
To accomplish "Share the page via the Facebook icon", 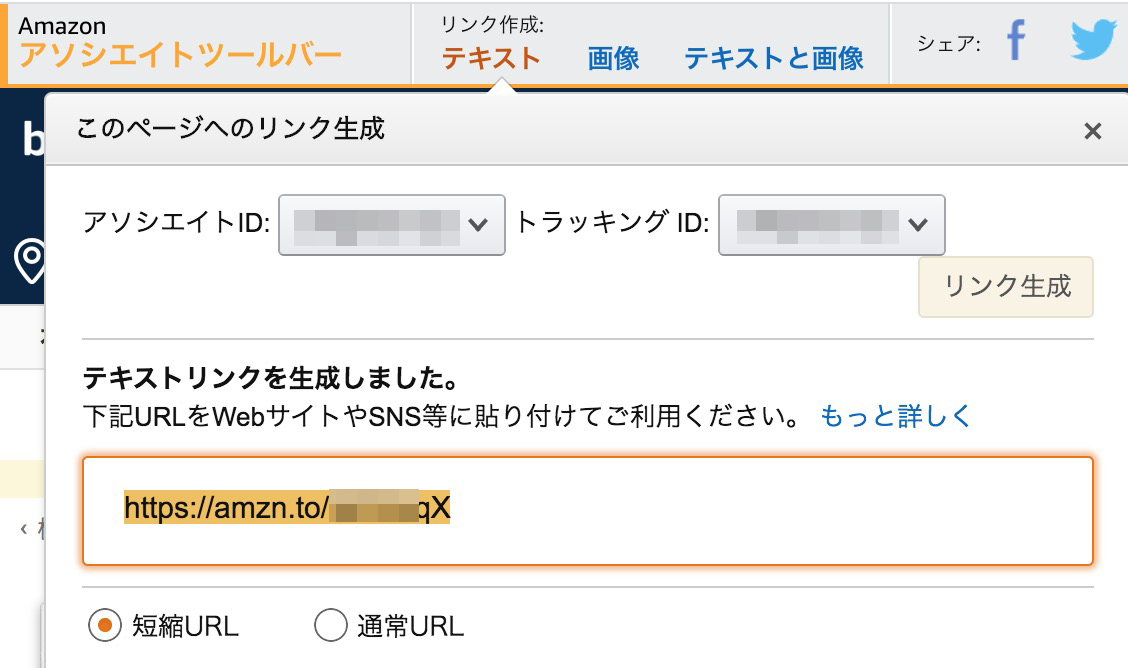I will point(1017,42).
